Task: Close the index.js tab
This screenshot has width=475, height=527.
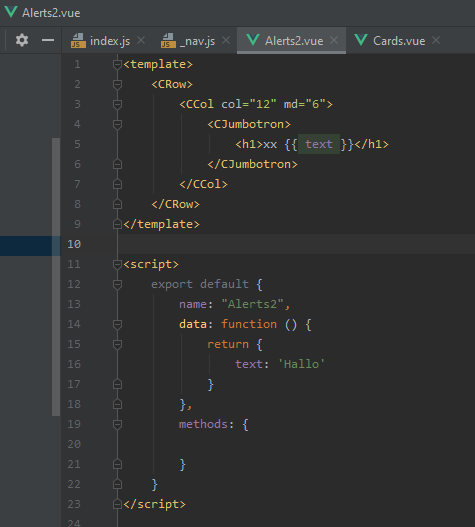Action: point(141,40)
